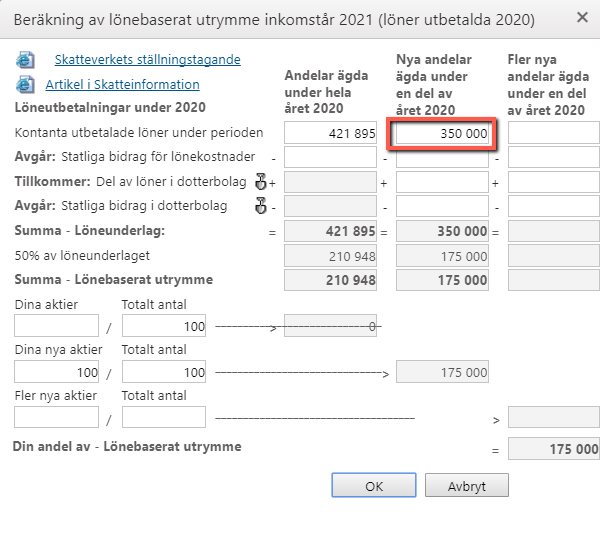Image resolution: width=600 pixels, height=545 pixels.
Task: Click Statliga bidrag i dotterbolag field, Nya andelar column
Action: pyautogui.click(x=442, y=206)
